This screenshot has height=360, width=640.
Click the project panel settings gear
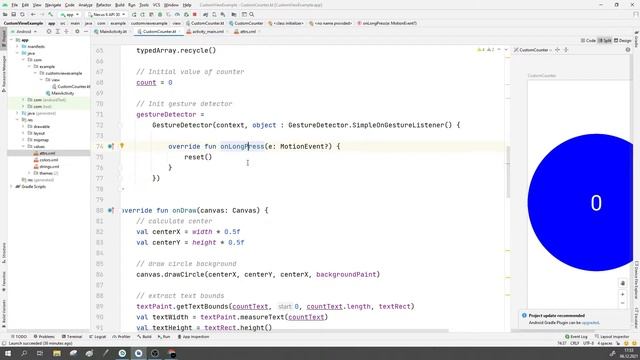click(77, 31)
